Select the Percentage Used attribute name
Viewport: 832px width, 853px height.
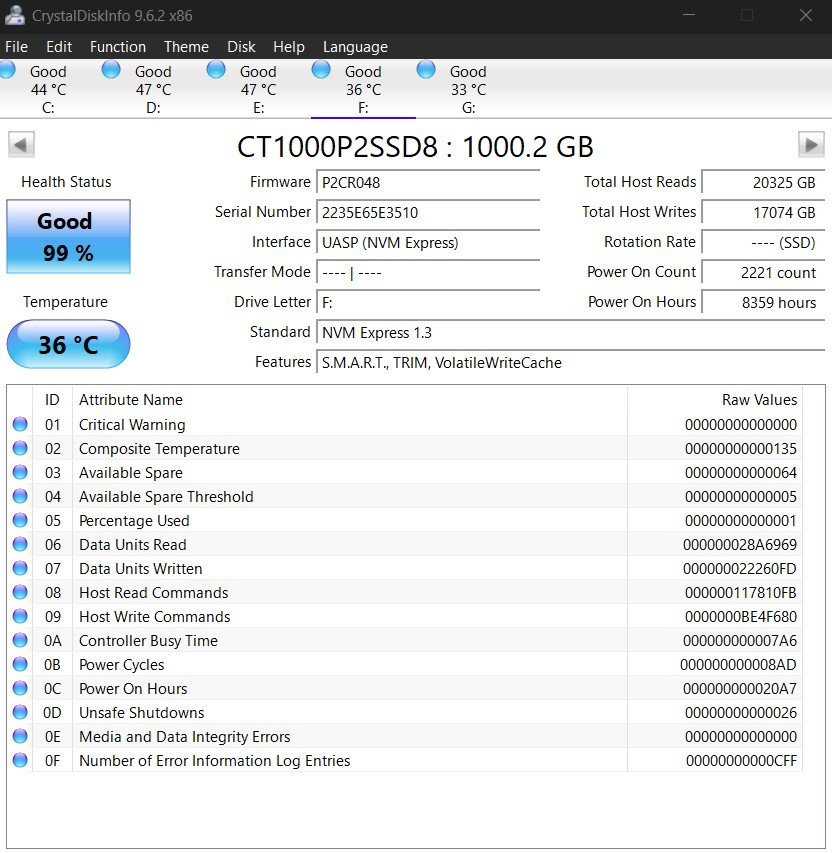(134, 521)
